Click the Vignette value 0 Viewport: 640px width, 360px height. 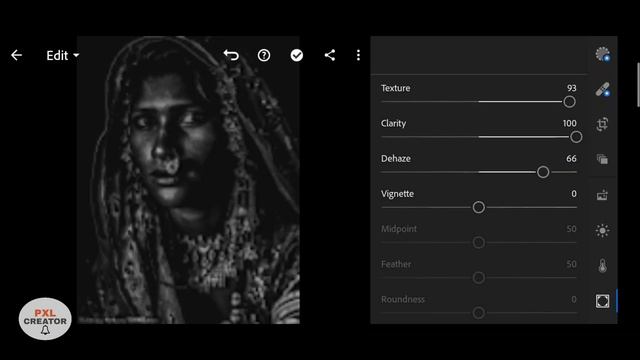tap(574, 193)
